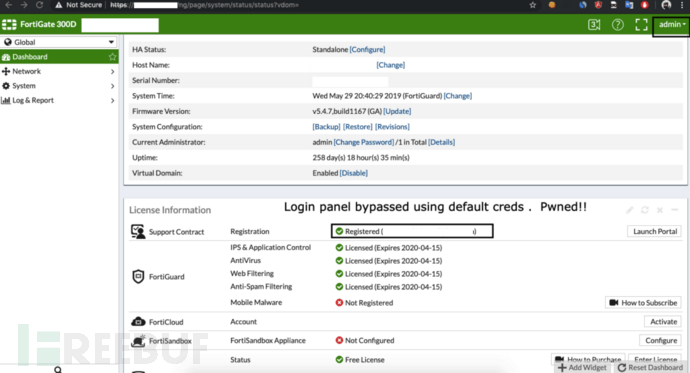Click the Support Contract icon
This screenshot has width=690, height=373.
pos(138,231)
